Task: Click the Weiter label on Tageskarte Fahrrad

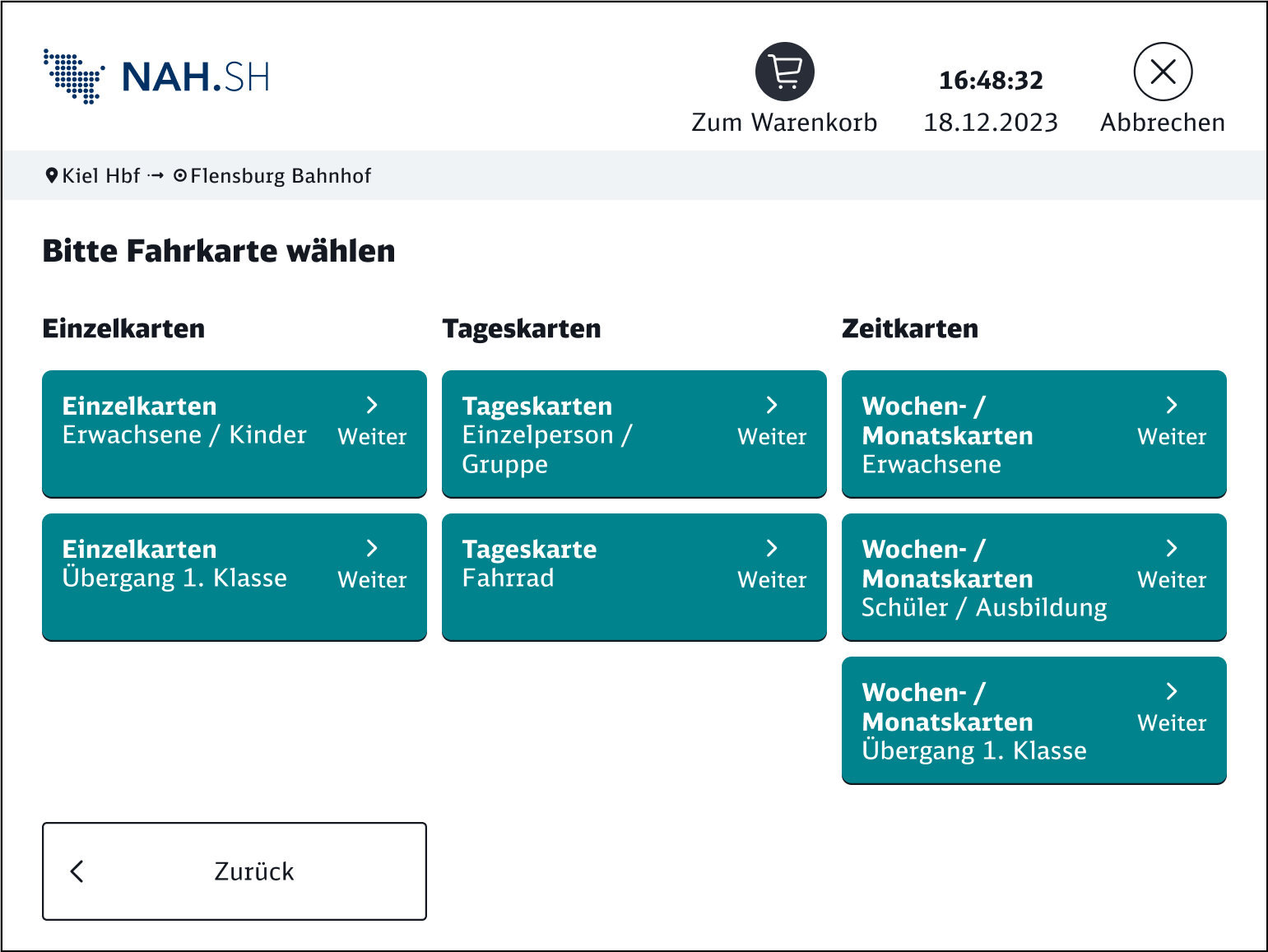Action: coord(771,579)
